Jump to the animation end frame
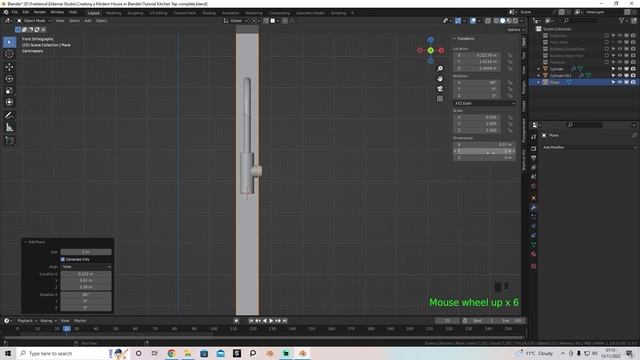The image size is (640, 360). (285, 320)
